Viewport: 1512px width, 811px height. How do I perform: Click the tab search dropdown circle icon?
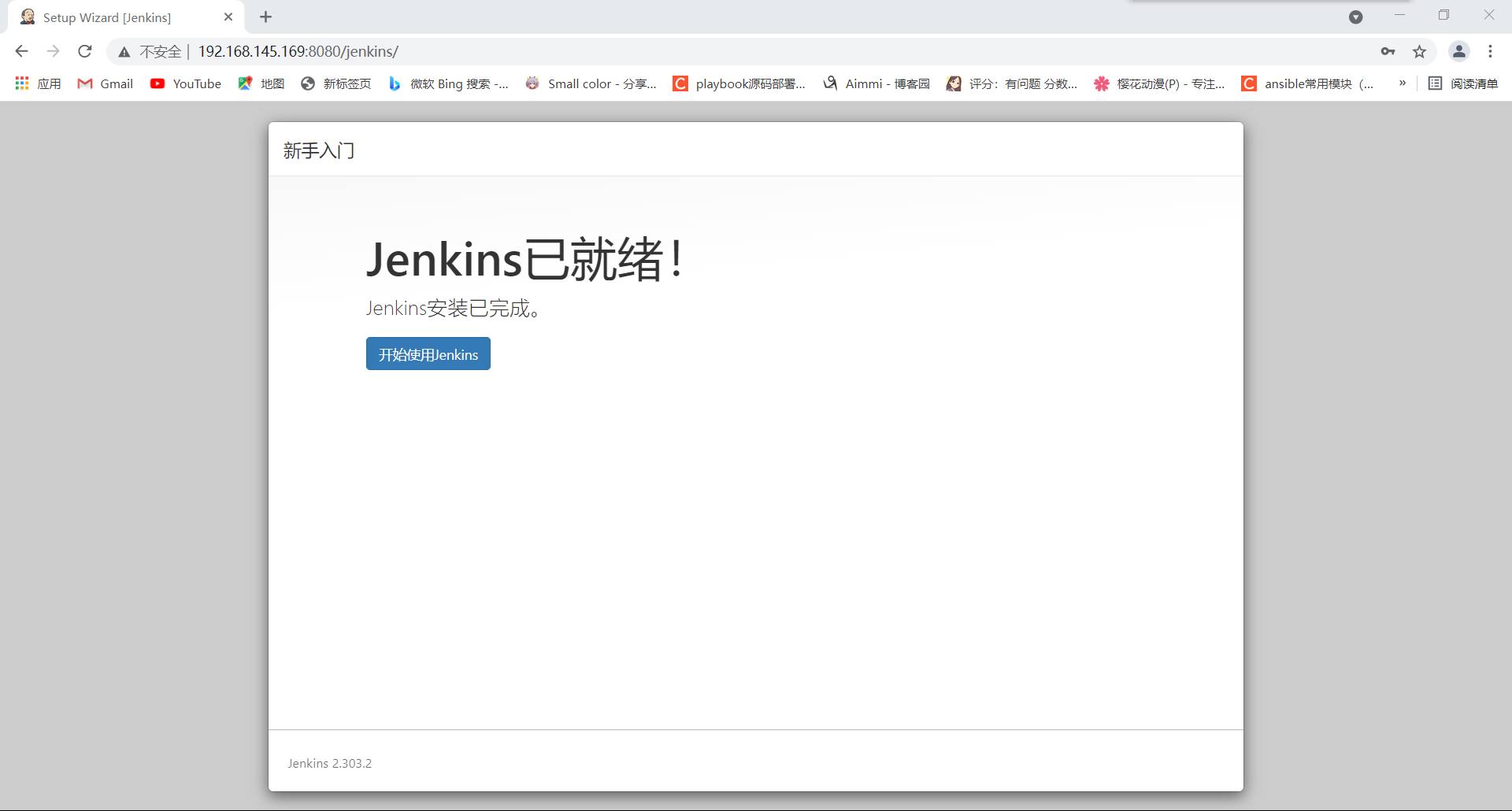(x=1355, y=17)
